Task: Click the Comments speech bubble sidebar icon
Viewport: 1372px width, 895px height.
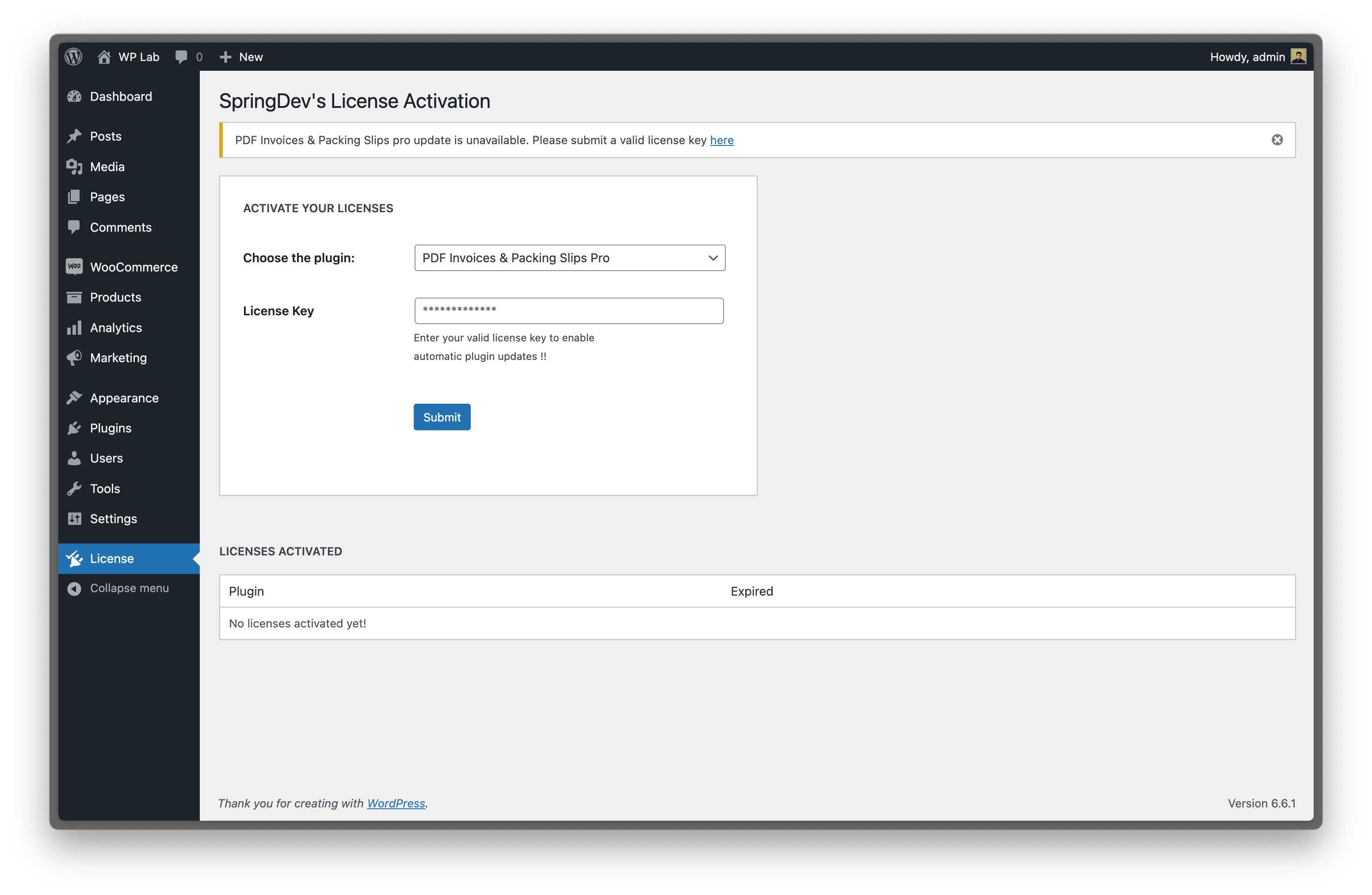Action: [x=74, y=227]
